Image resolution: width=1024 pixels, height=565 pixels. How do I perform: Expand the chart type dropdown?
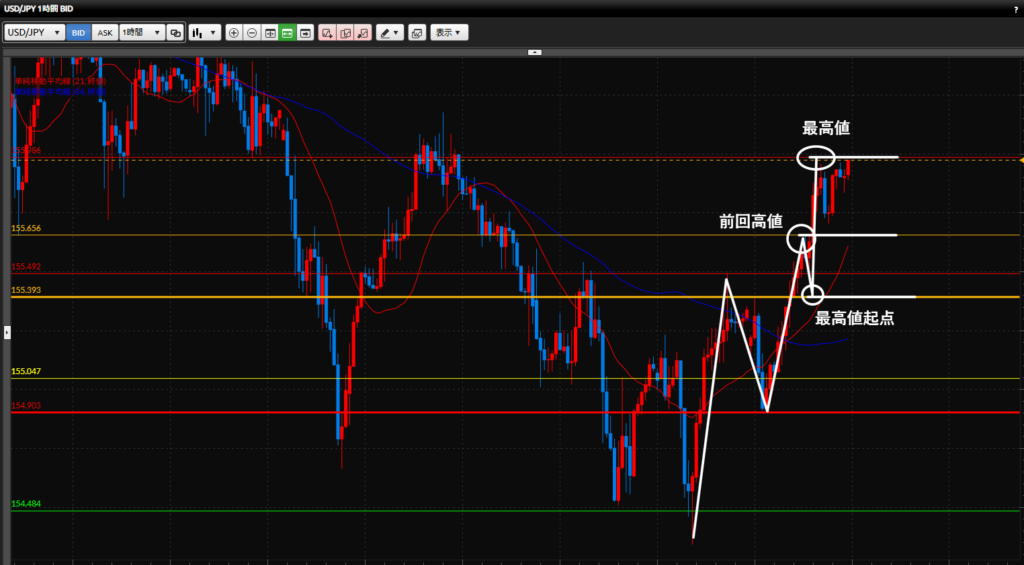click(205, 32)
